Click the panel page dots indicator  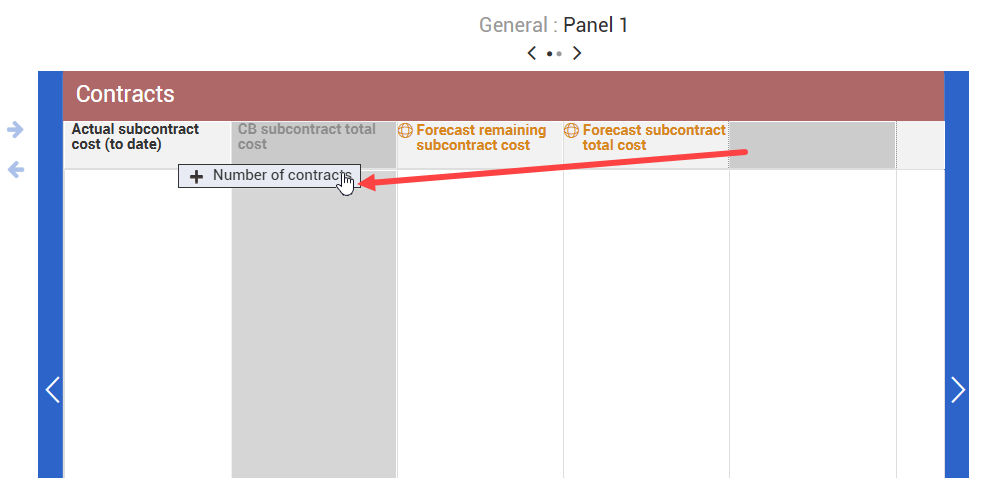(x=554, y=53)
